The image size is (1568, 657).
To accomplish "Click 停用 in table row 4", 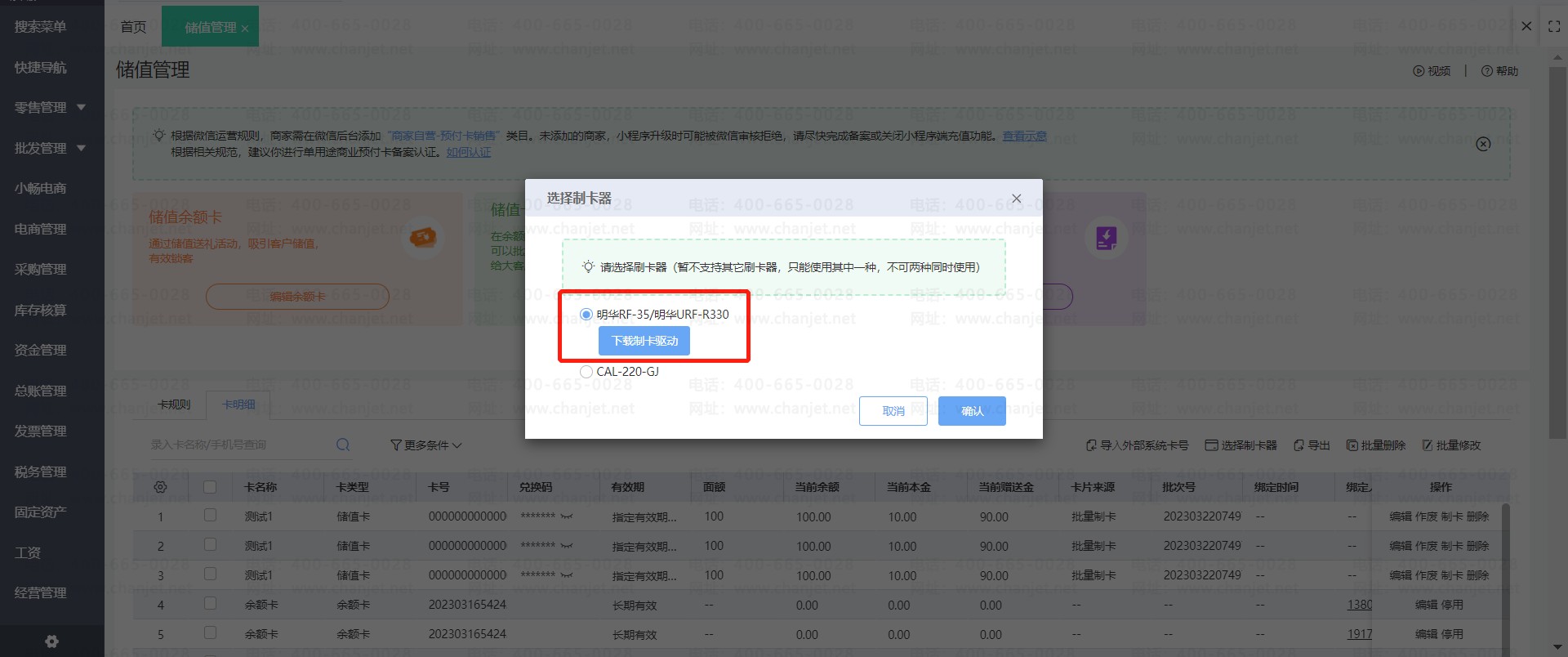I will pyautogui.click(x=1453, y=605).
